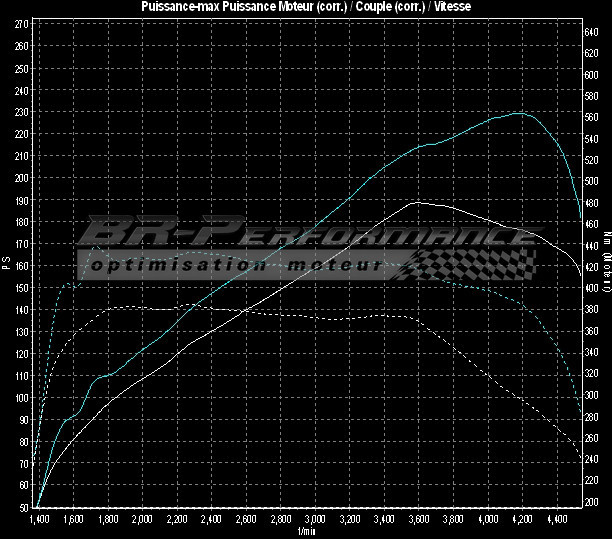
Task: Click the 150 value on left PS axis
Action: click(x=22, y=288)
